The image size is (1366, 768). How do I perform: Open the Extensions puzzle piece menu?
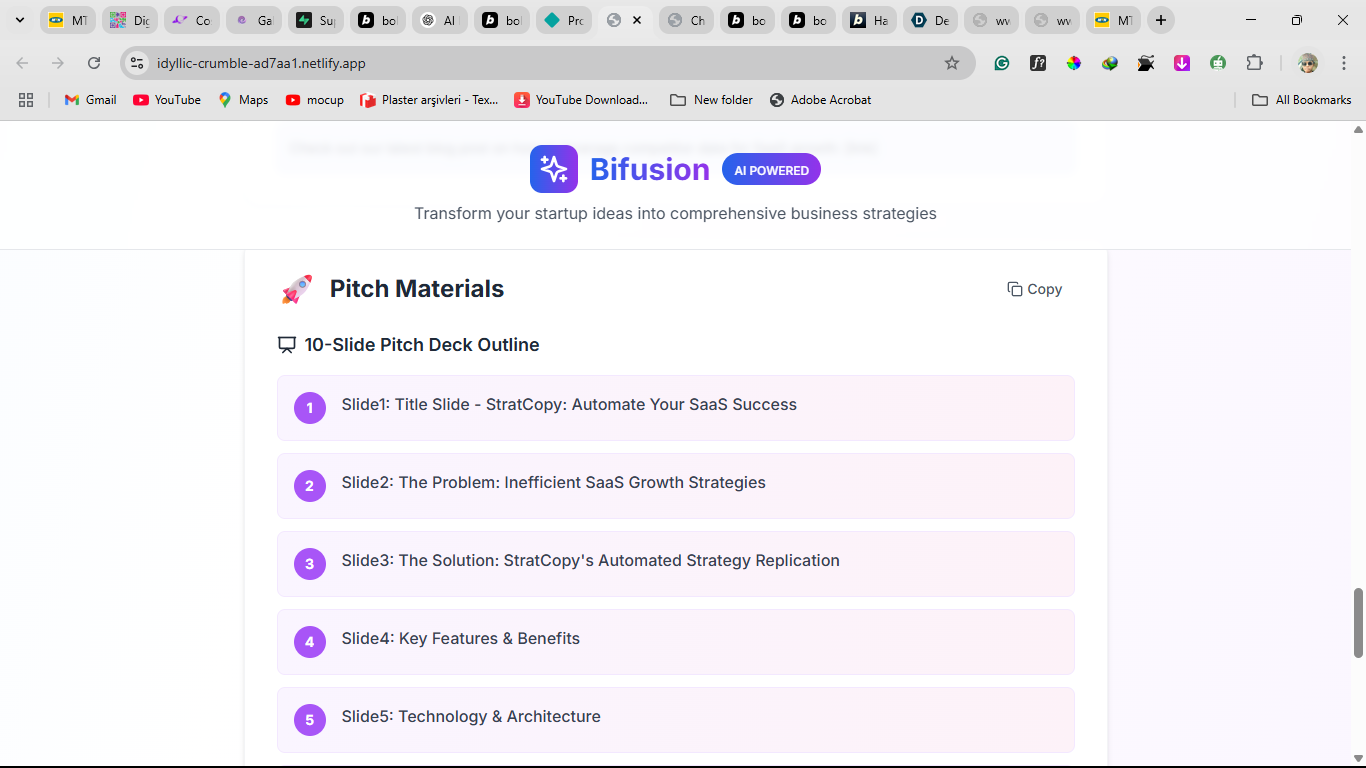(x=1255, y=63)
